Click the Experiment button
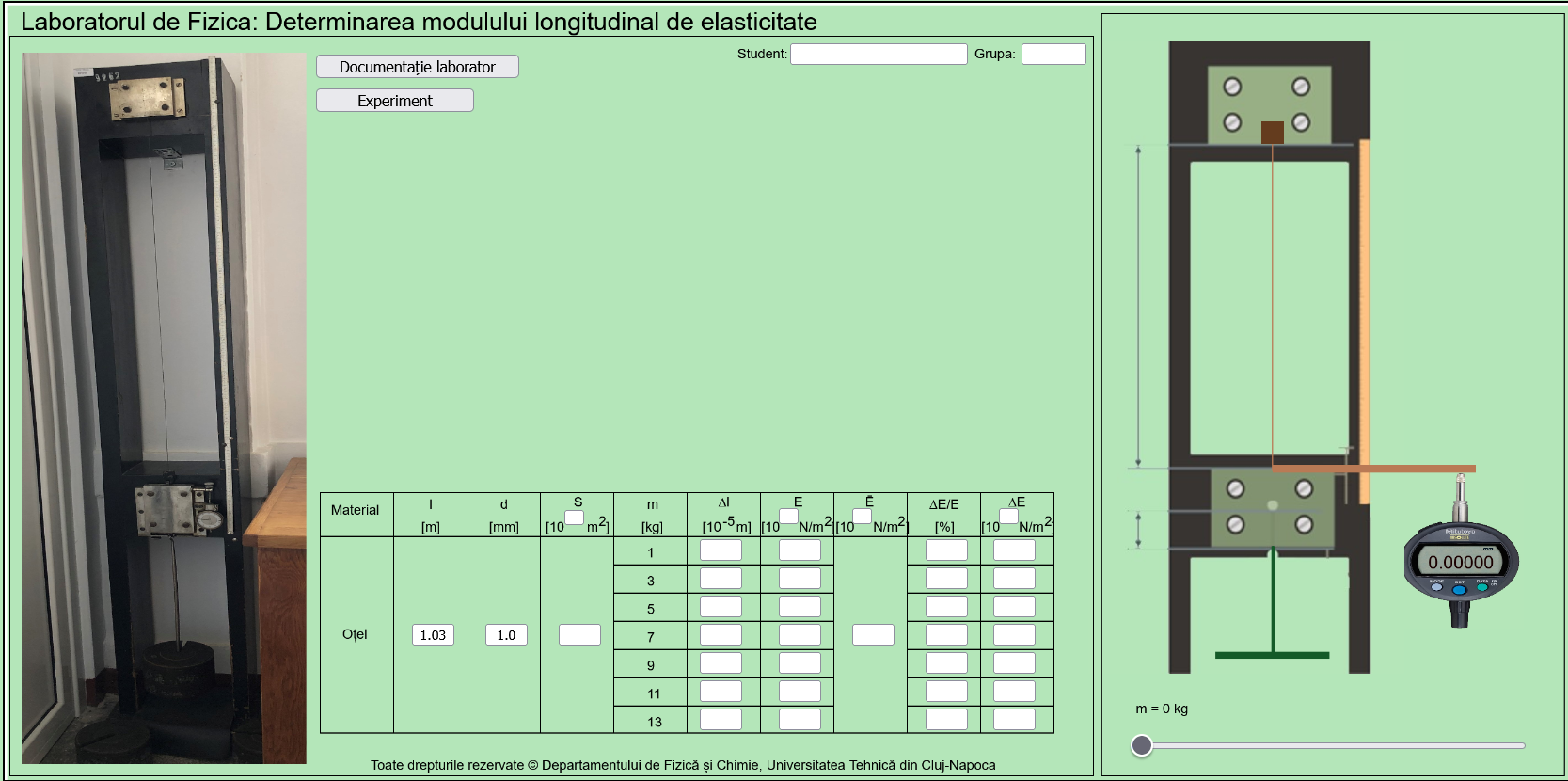Image resolution: width=1568 pixels, height=781 pixels. [x=394, y=101]
